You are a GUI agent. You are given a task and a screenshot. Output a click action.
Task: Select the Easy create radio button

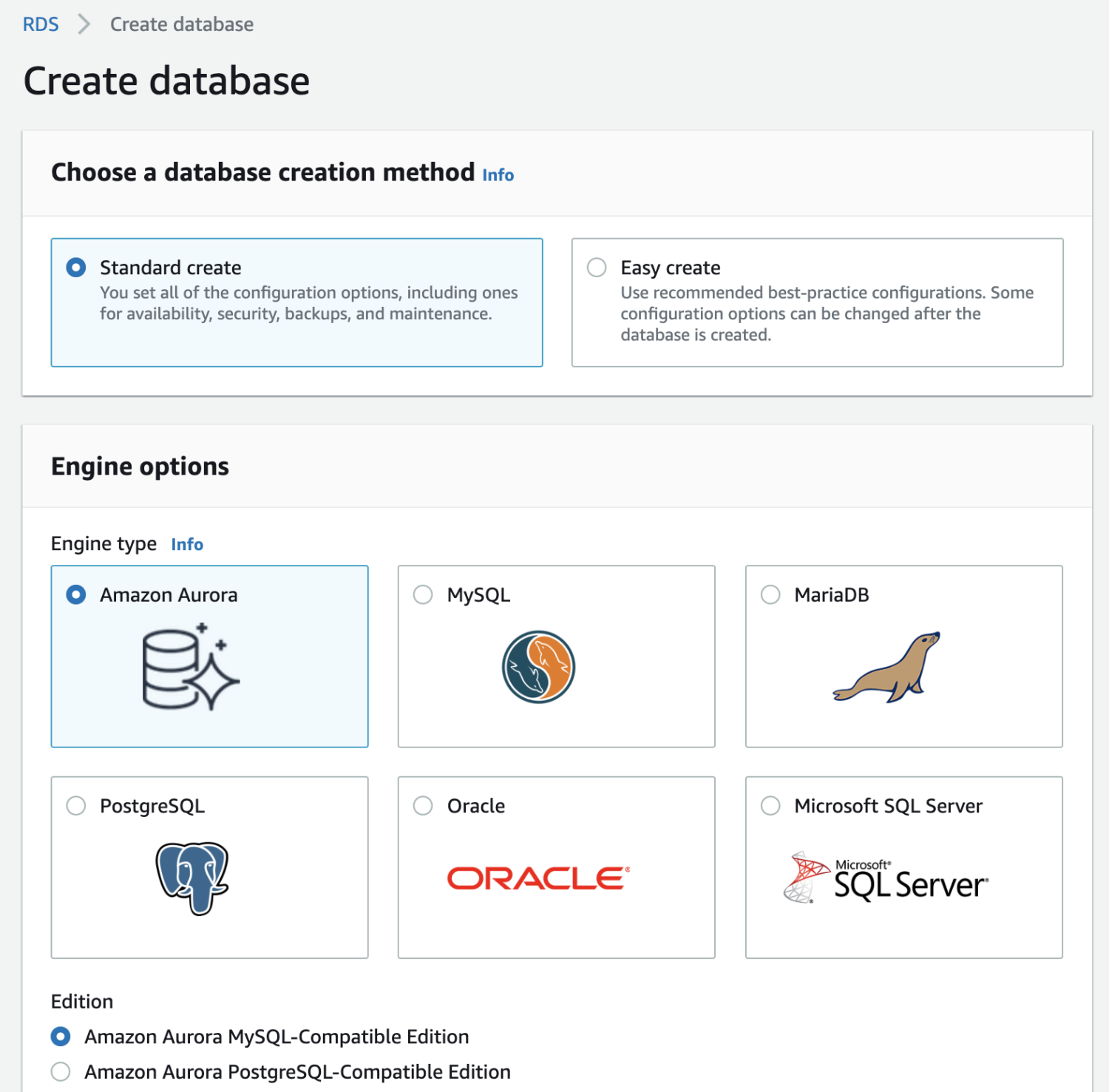coord(597,267)
